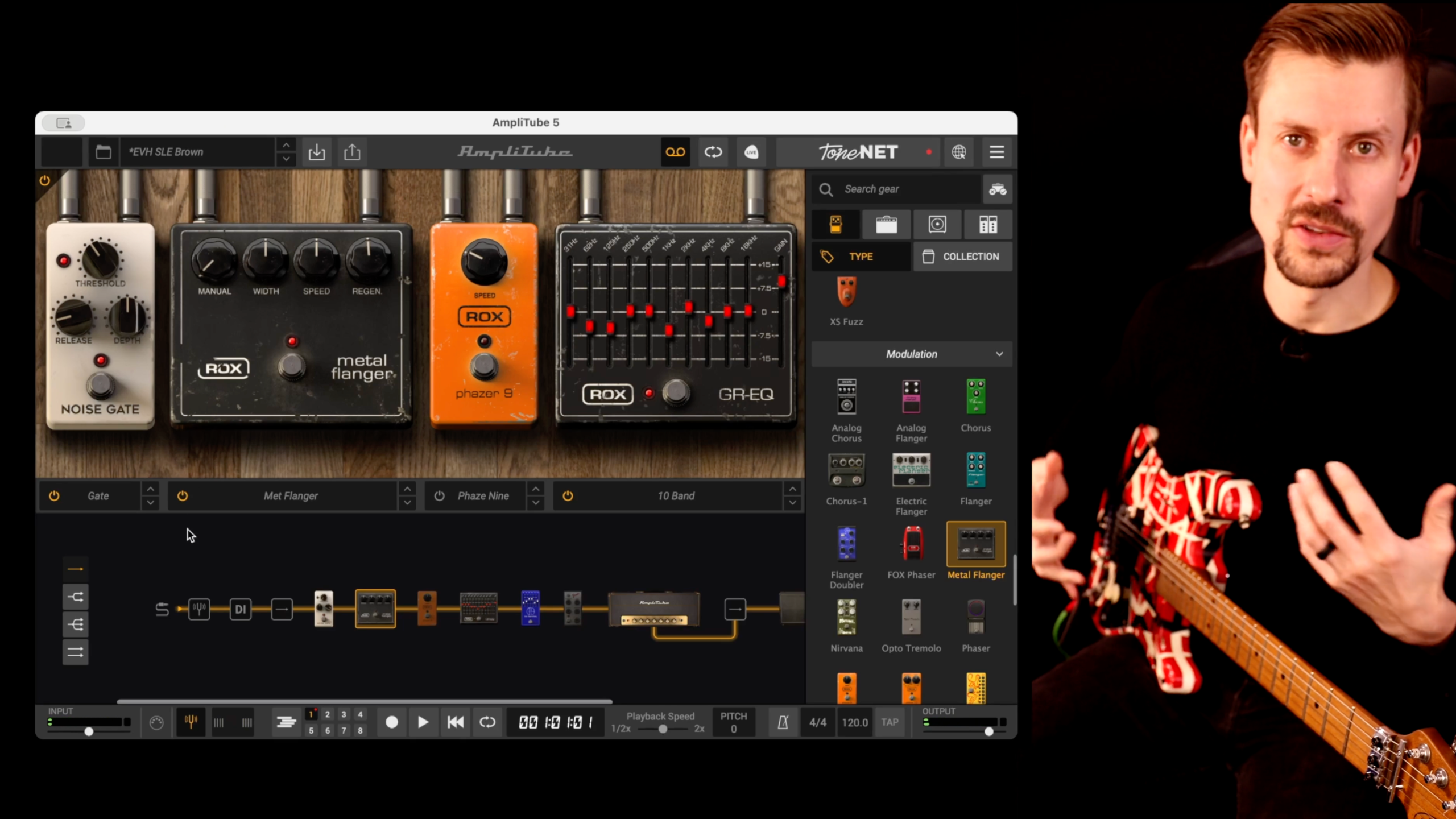Image resolution: width=1456 pixels, height=819 pixels.
Task: Toggle the transport loop button
Action: (x=487, y=722)
